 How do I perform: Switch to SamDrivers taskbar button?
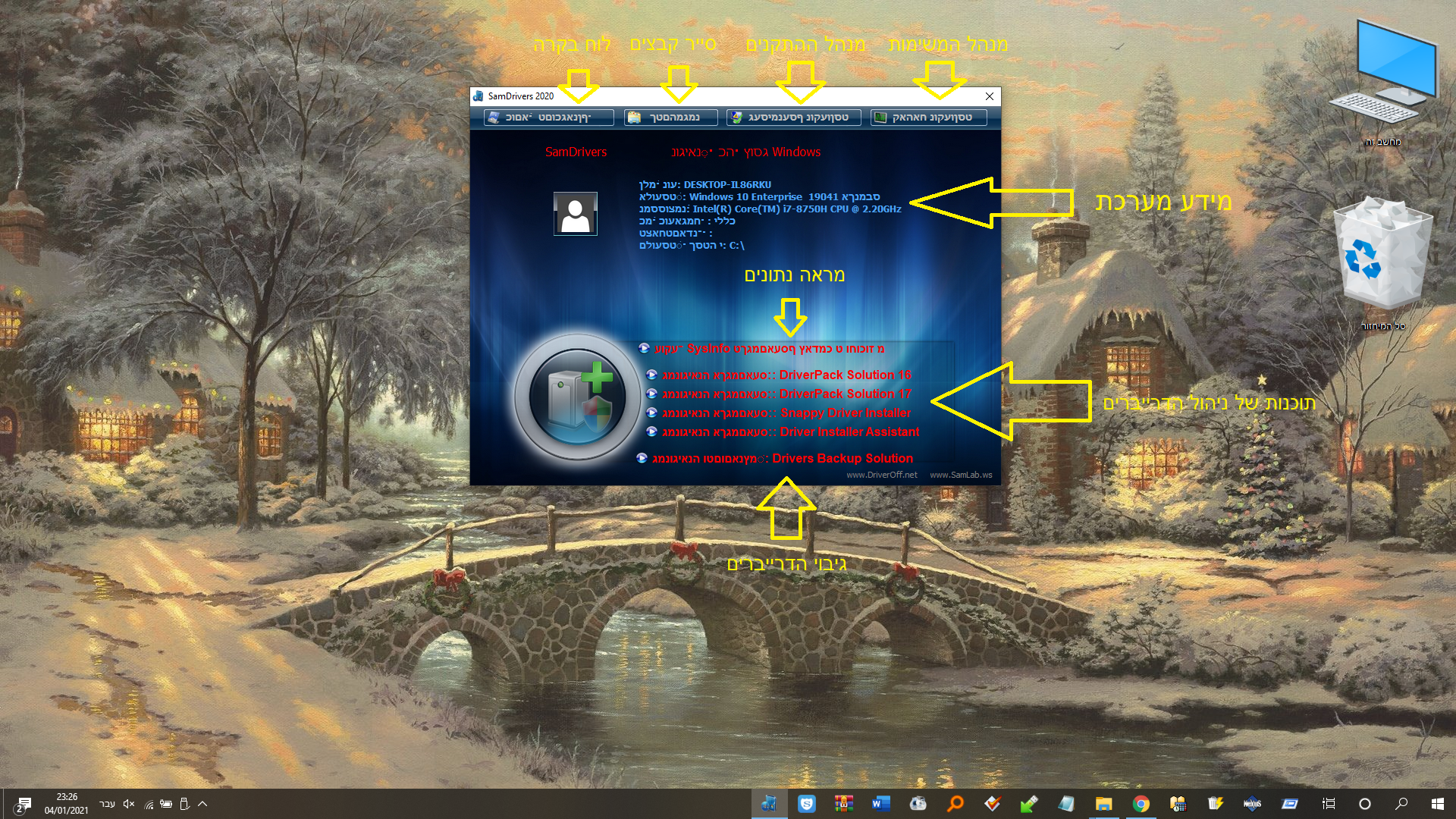pyautogui.click(x=769, y=804)
